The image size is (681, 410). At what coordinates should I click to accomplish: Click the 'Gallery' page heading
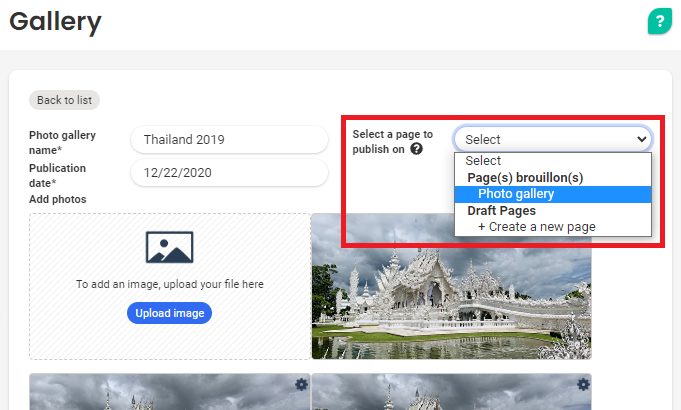click(55, 21)
